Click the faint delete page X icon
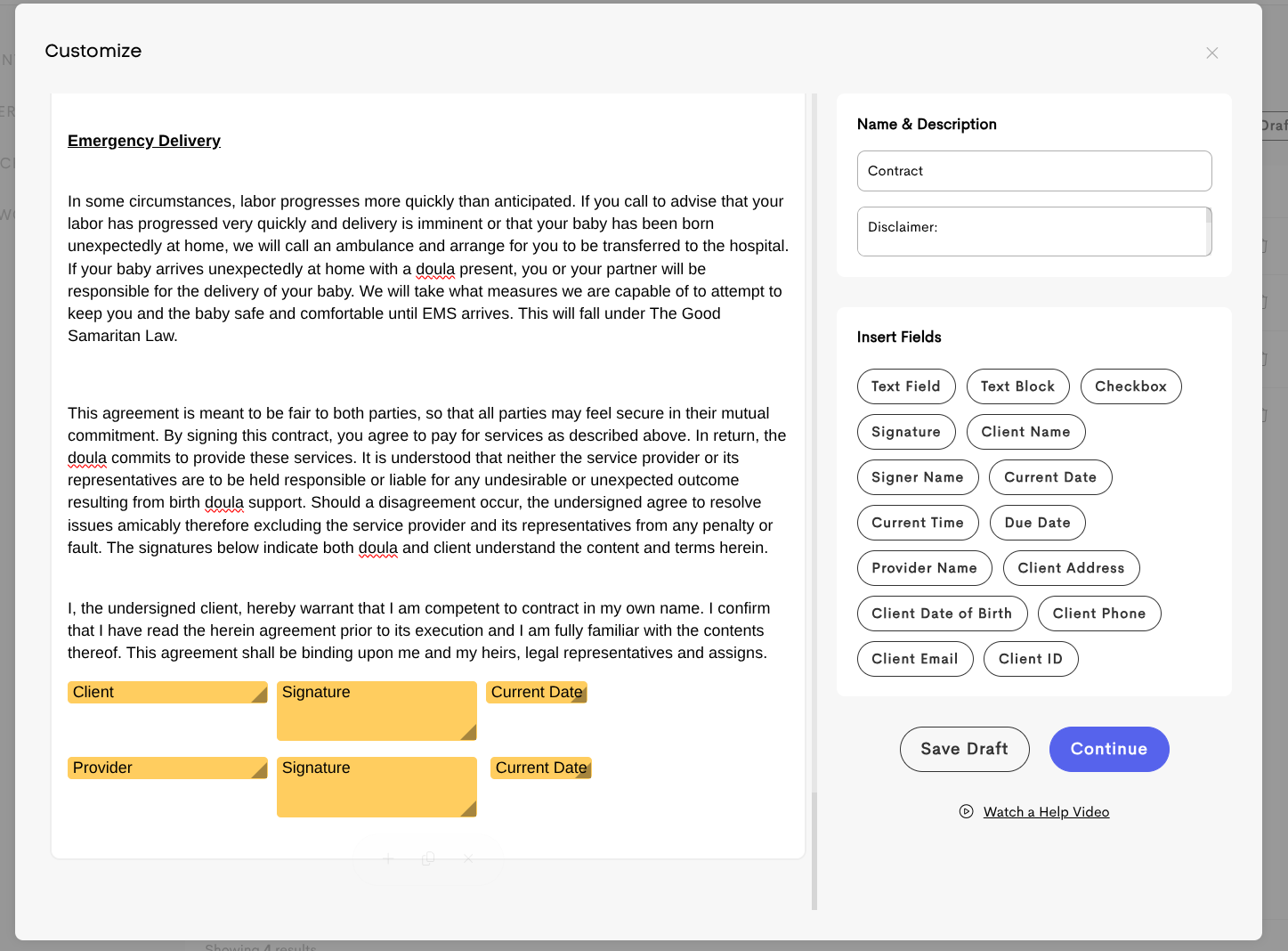The image size is (1288, 951). pyautogui.click(x=468, y=858)
